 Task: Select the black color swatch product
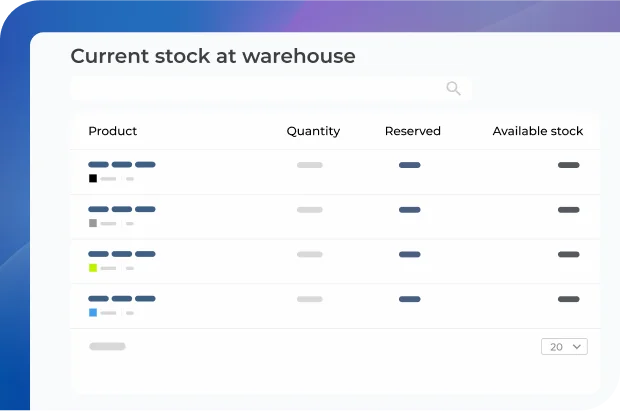(x=93, y=179)
